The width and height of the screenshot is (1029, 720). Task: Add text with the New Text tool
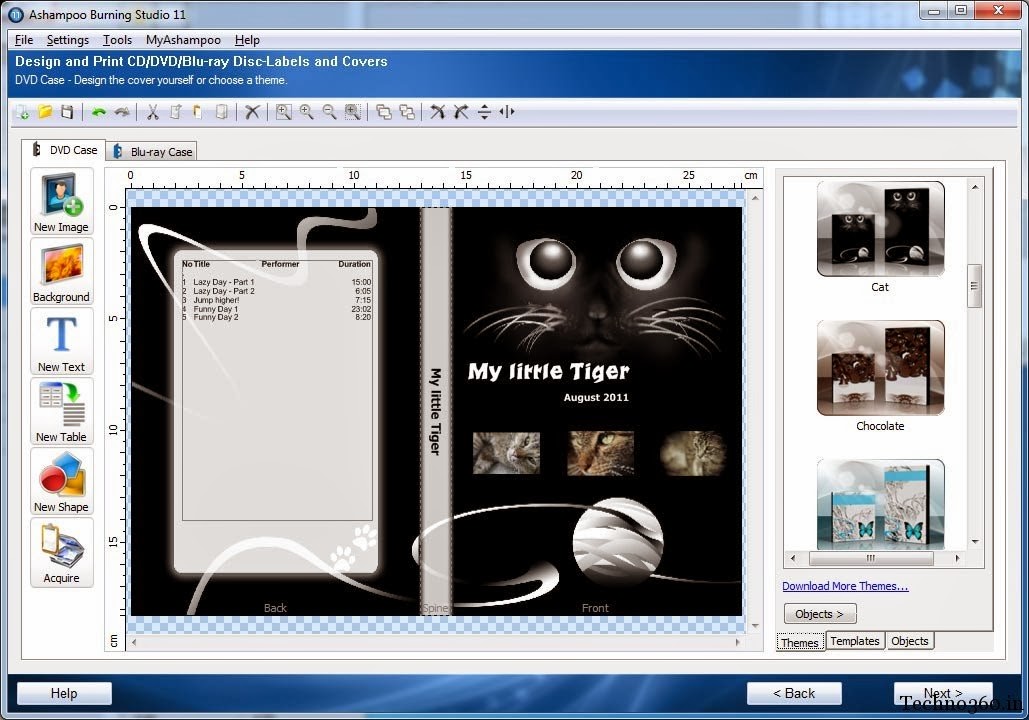[x=62, y=341]
